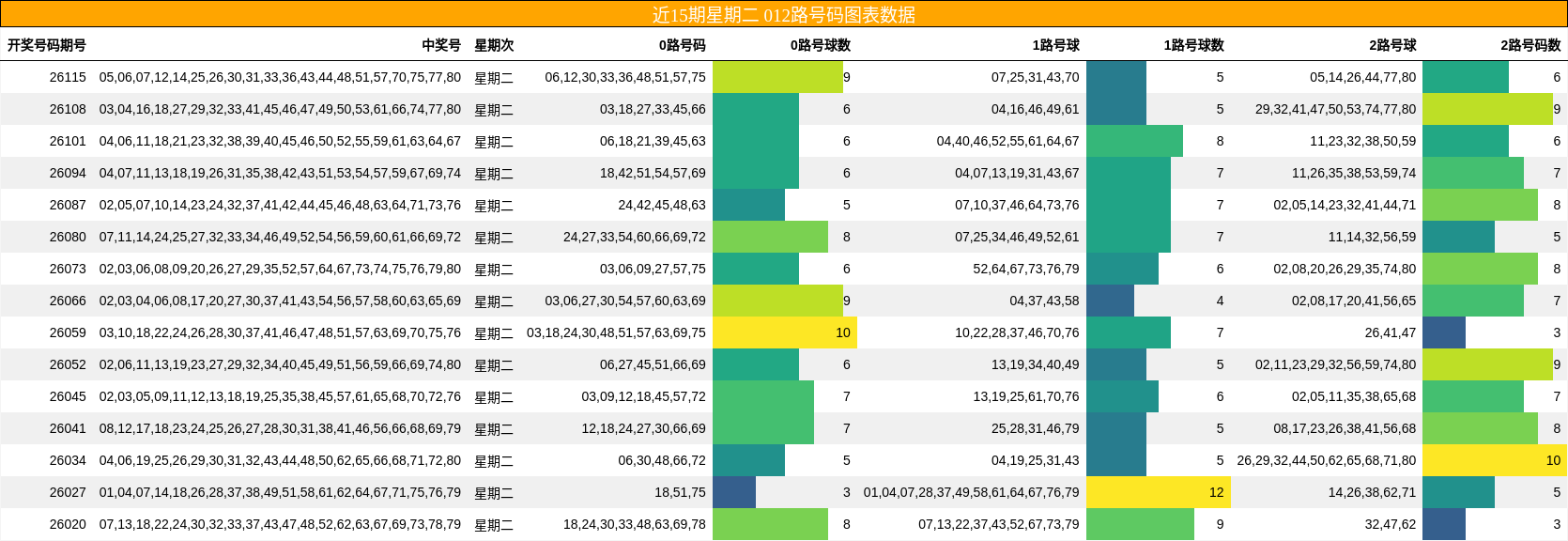Click dark blue 0路号球数 bar in row 26027
This screenshot has height=541, width=1568.
pyautogui.click(x=734, y=492)
